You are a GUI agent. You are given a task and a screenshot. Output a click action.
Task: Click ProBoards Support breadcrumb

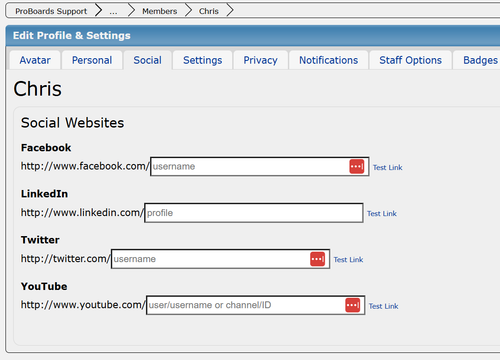[51, 11]
